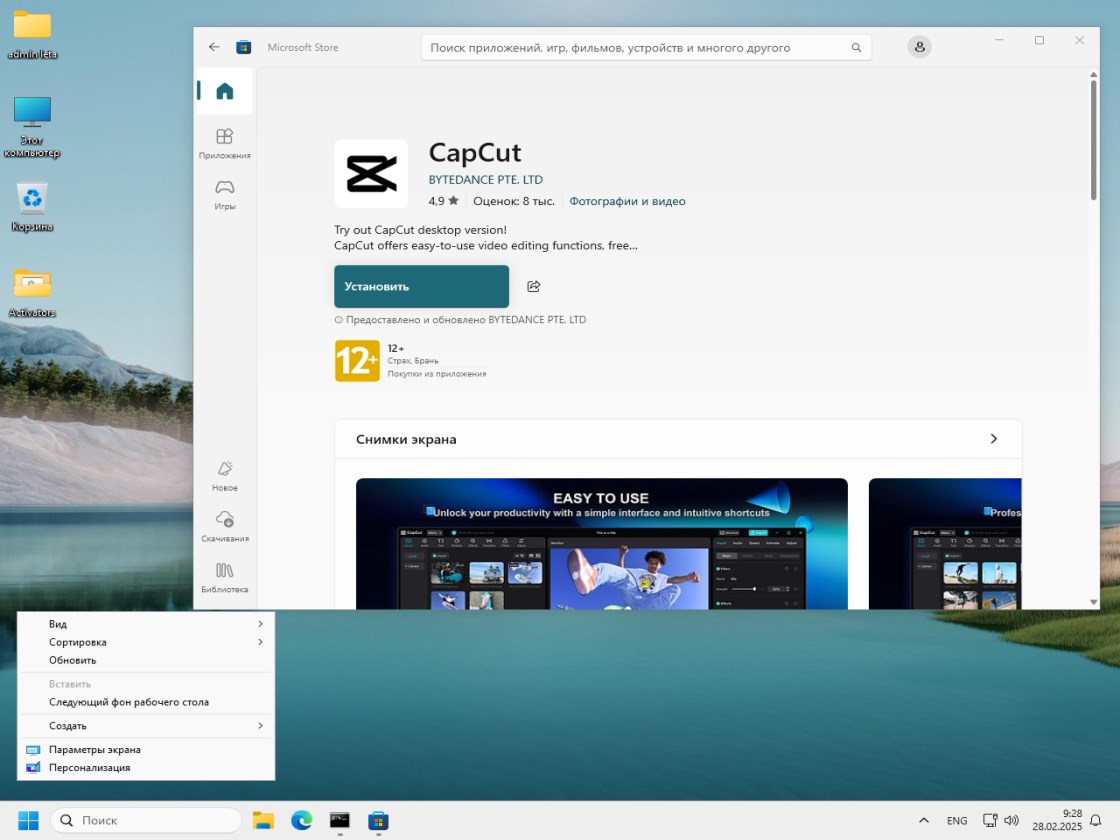Open network status tray icon
Image resolution: width=1120 pixels, height=840 pixels.
coord(990,820)
